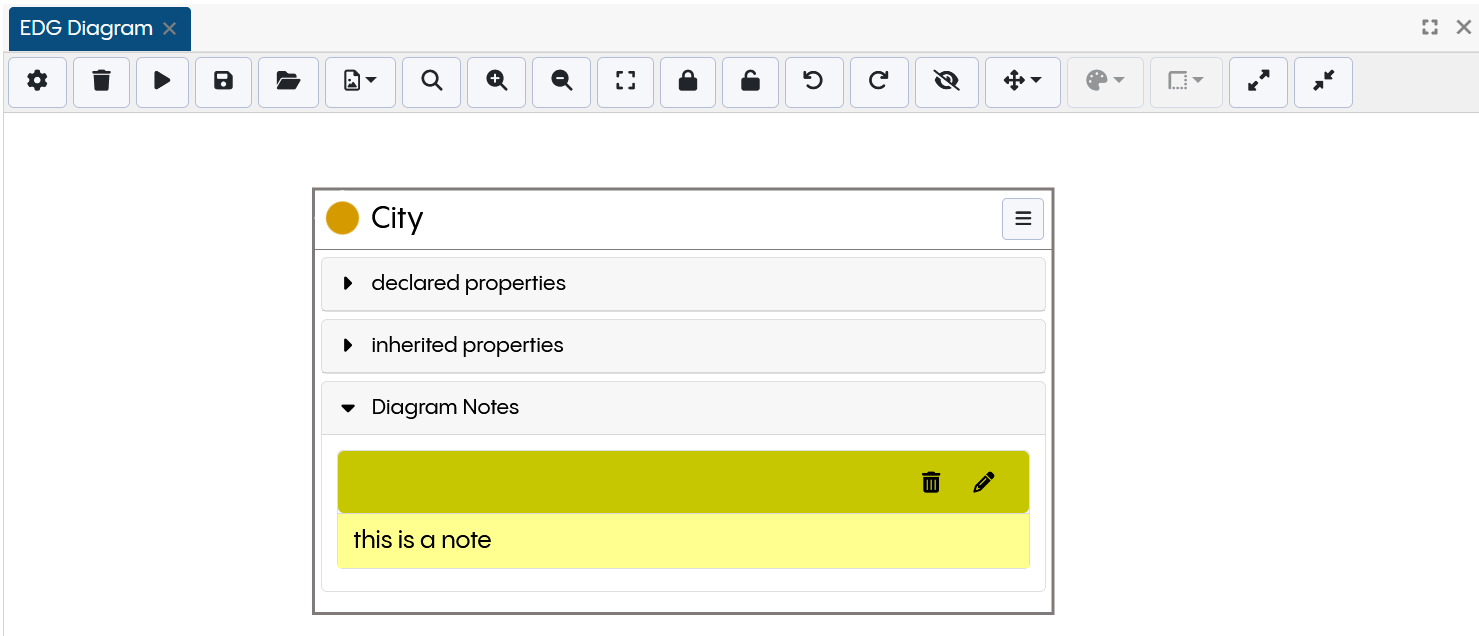The height and width of the screenshot is (636, 1479).
Task: Unlock the diagram elements
Action: 750,82
